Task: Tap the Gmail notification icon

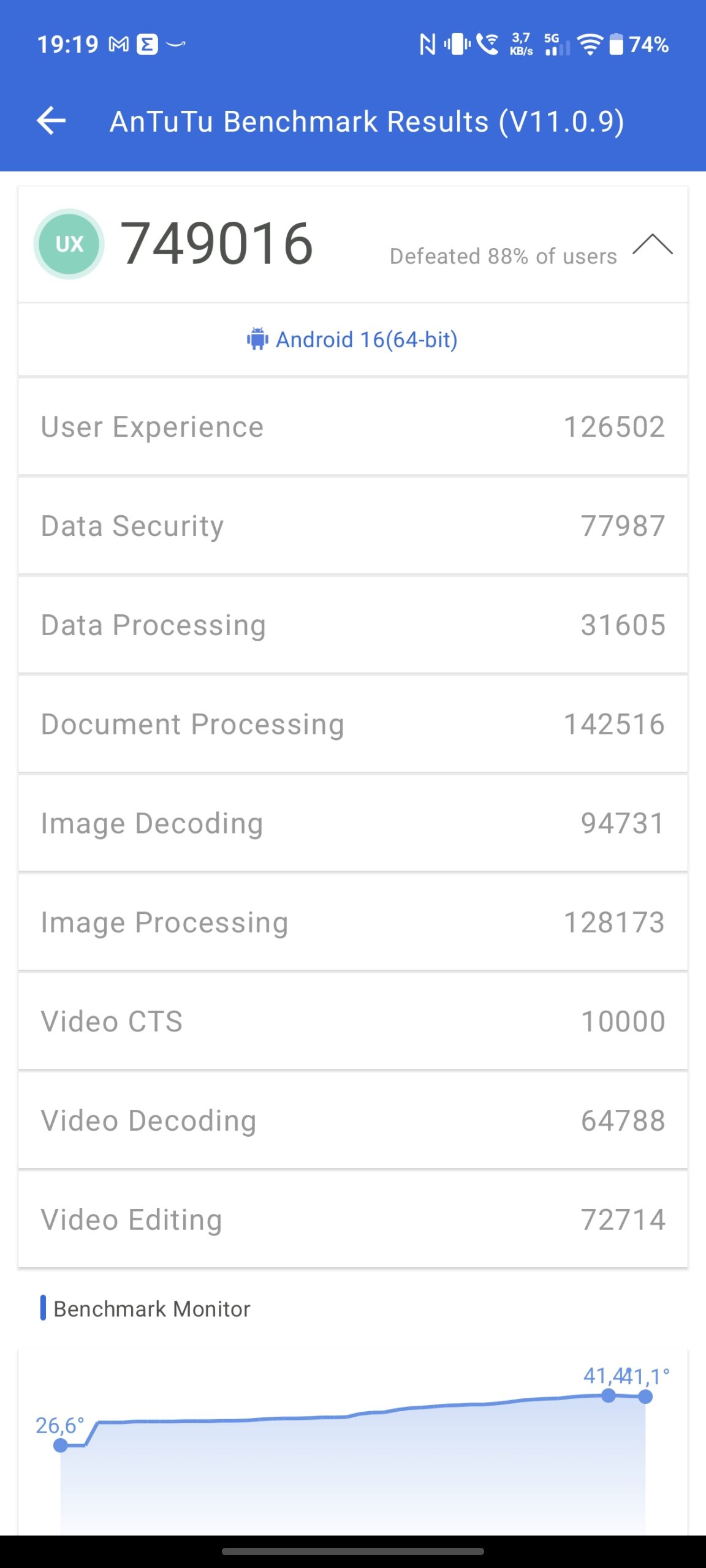Action: [x=118, y=44]
